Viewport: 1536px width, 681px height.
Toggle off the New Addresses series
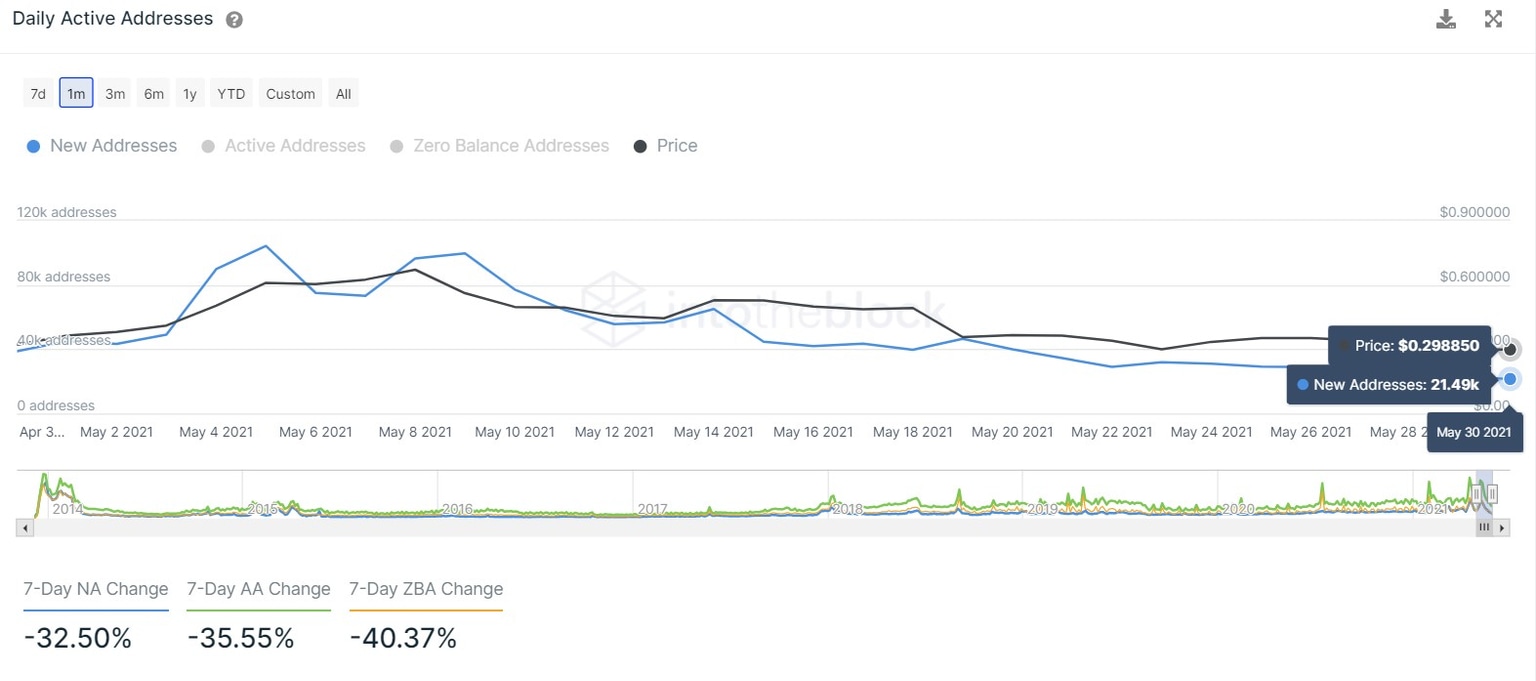tap(100, 145)
